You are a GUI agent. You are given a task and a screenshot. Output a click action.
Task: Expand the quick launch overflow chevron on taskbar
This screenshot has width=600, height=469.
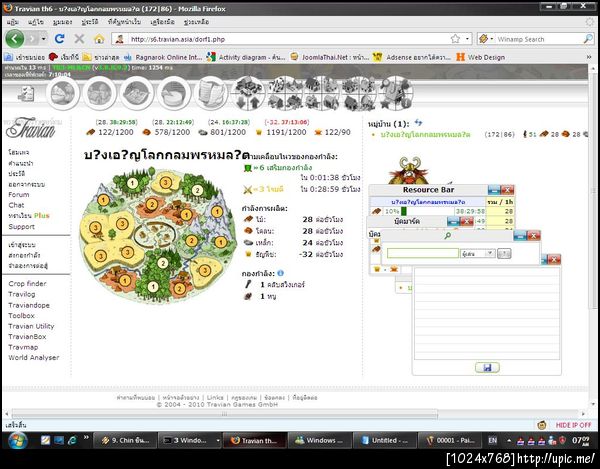[86, 437]
